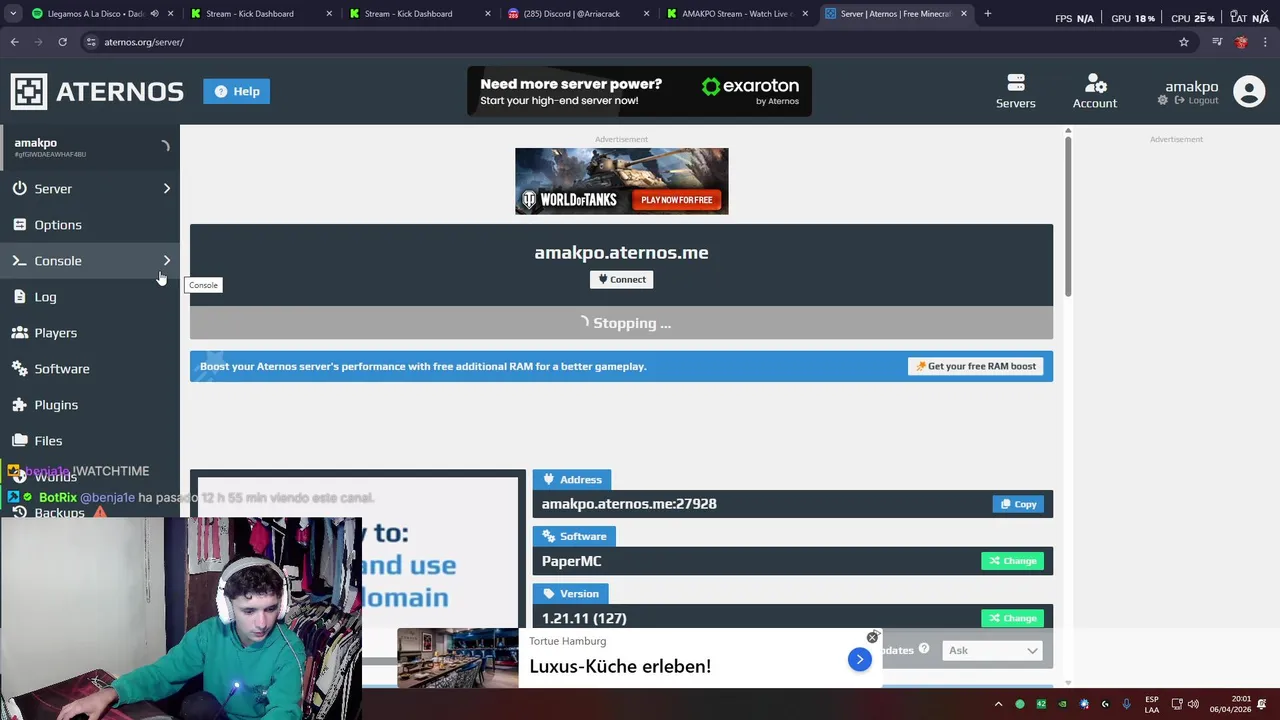Mute the Spotify tab audio icon

[154, 14]
